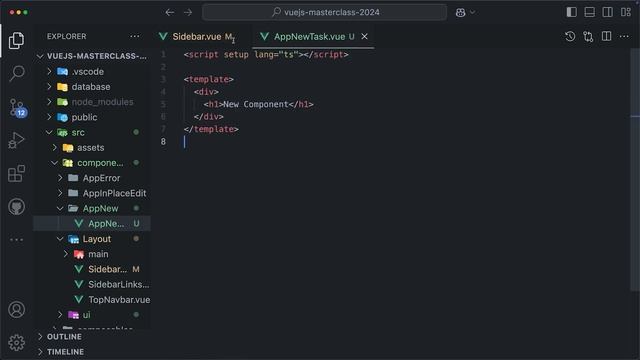Click the EXPLORER panel title
The width and height of the screenshot is (640, 360).
click(x=67, y=36)
